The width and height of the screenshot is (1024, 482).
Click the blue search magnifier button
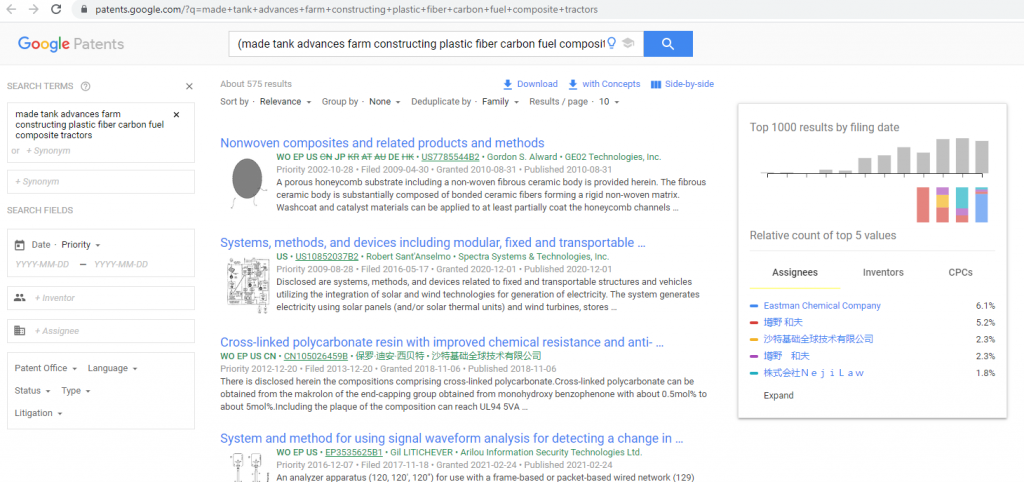tap(667, 44)
